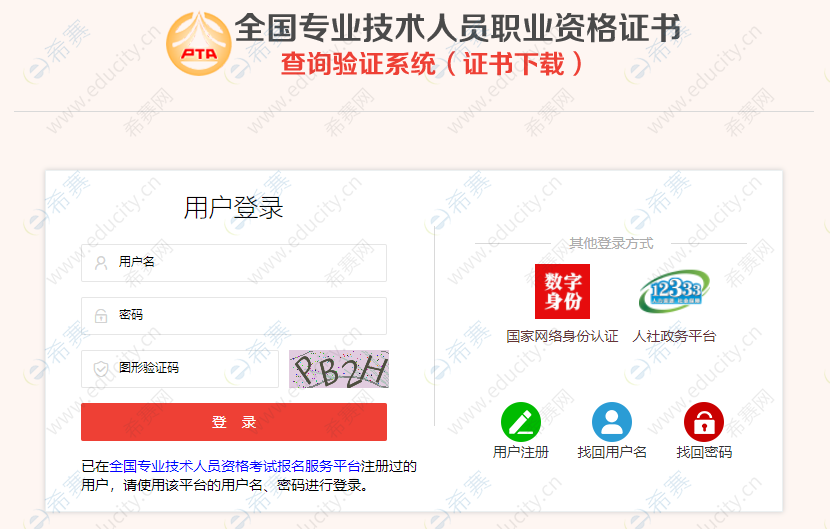Open the 12333 platform logo
The height and width of the screenshot is (529, 830).
674,291
